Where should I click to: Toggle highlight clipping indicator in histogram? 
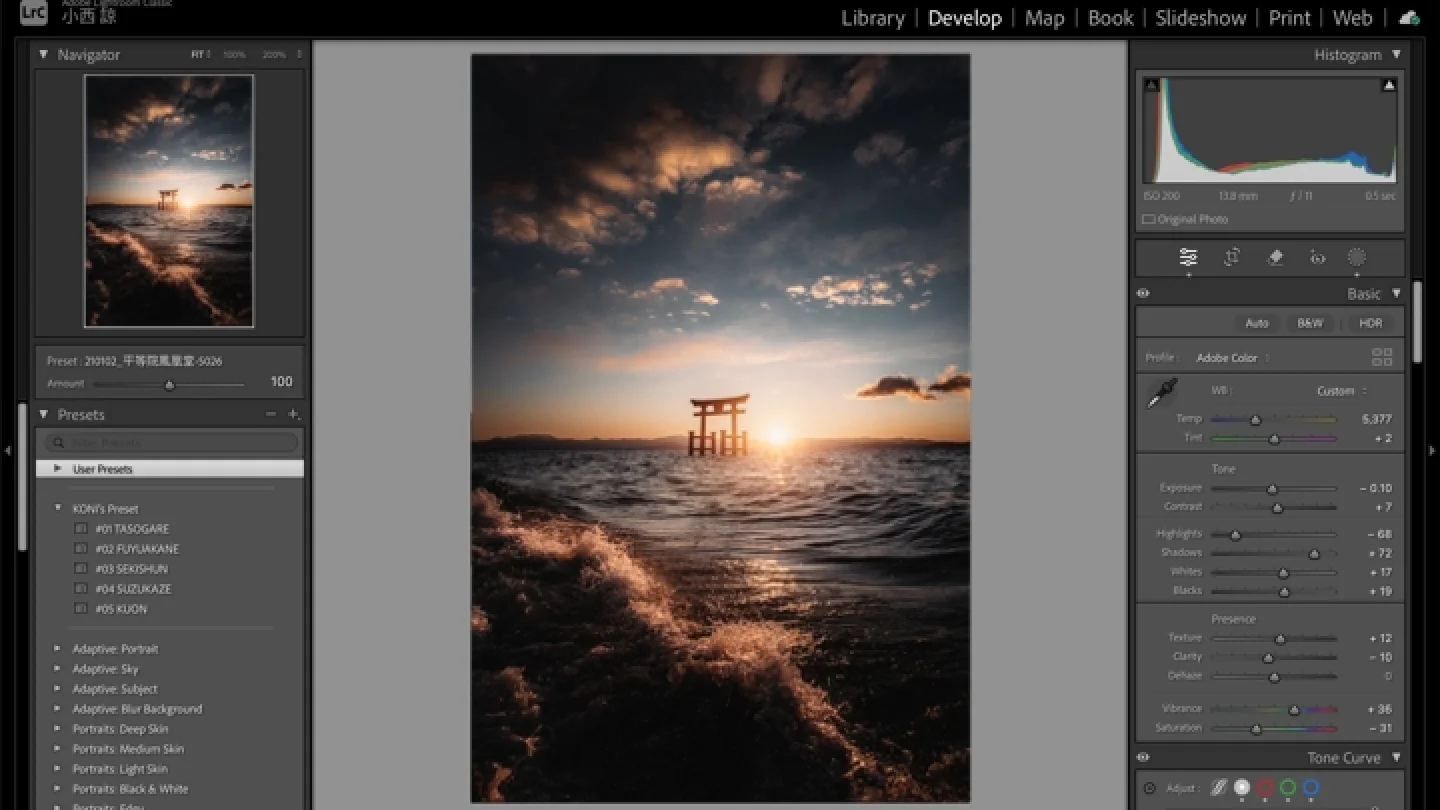tap(1389, 85)
